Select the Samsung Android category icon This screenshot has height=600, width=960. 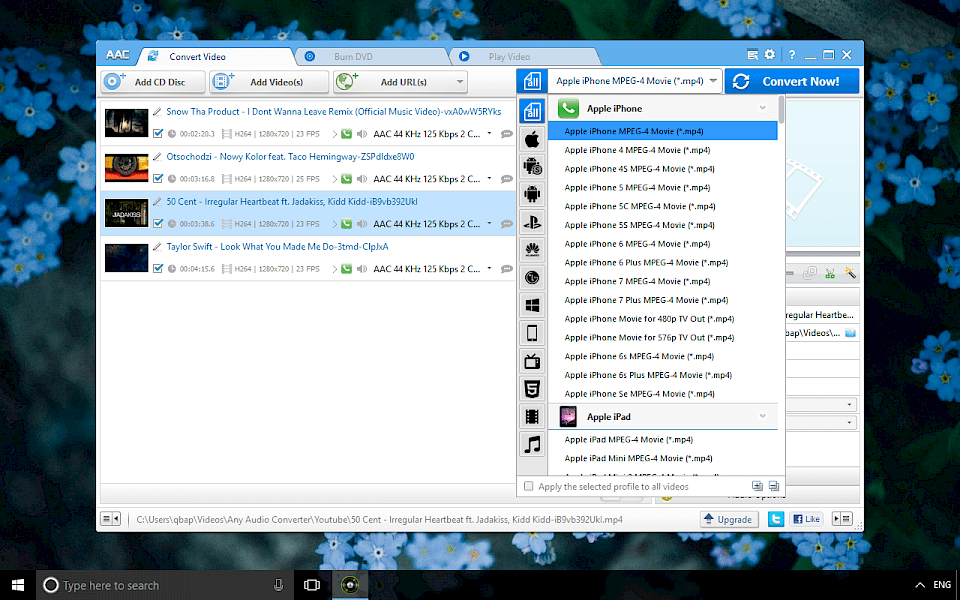point(531,166)
